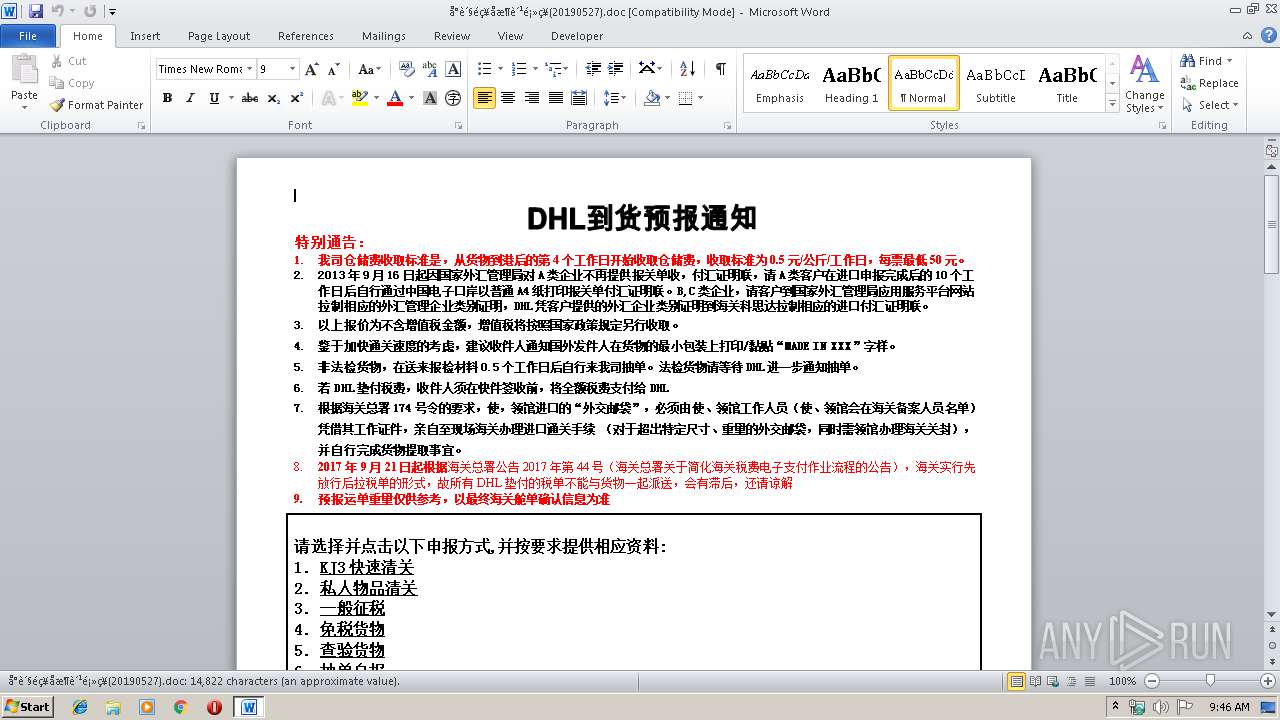This screenshot has width=1280, height=720.
Task: Click the Clear Formatting icon
Action: pyautogui.click(x=406, y=69)
